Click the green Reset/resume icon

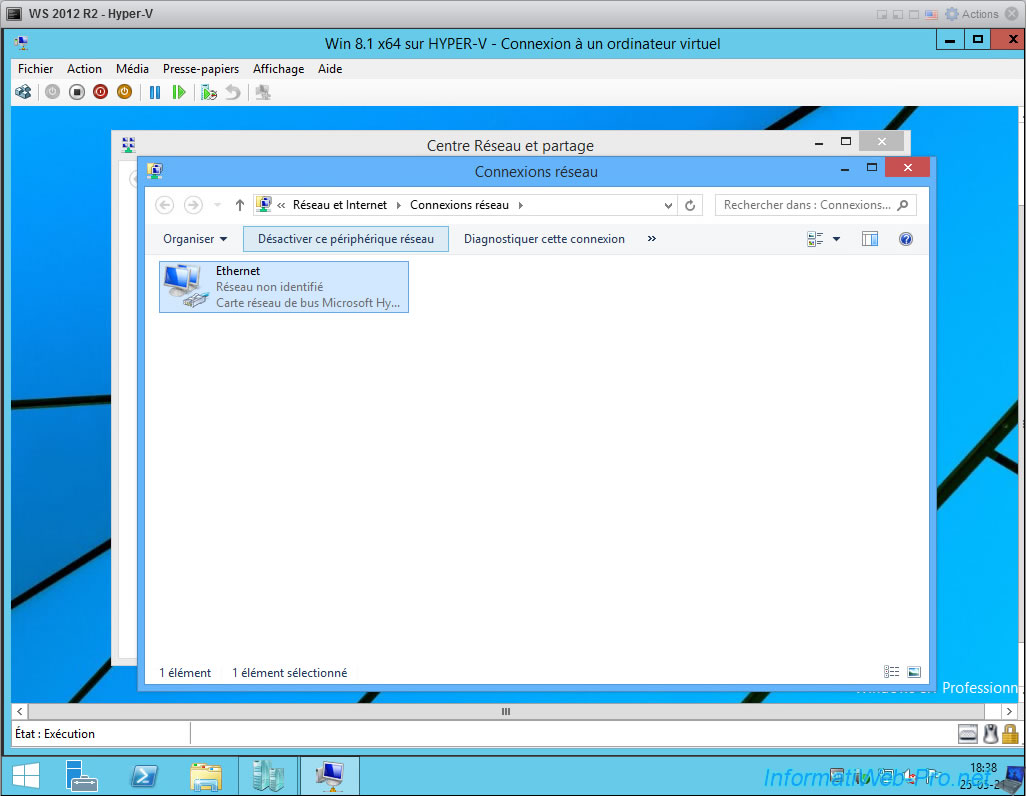pyautogui.click(x=179, y=92)
